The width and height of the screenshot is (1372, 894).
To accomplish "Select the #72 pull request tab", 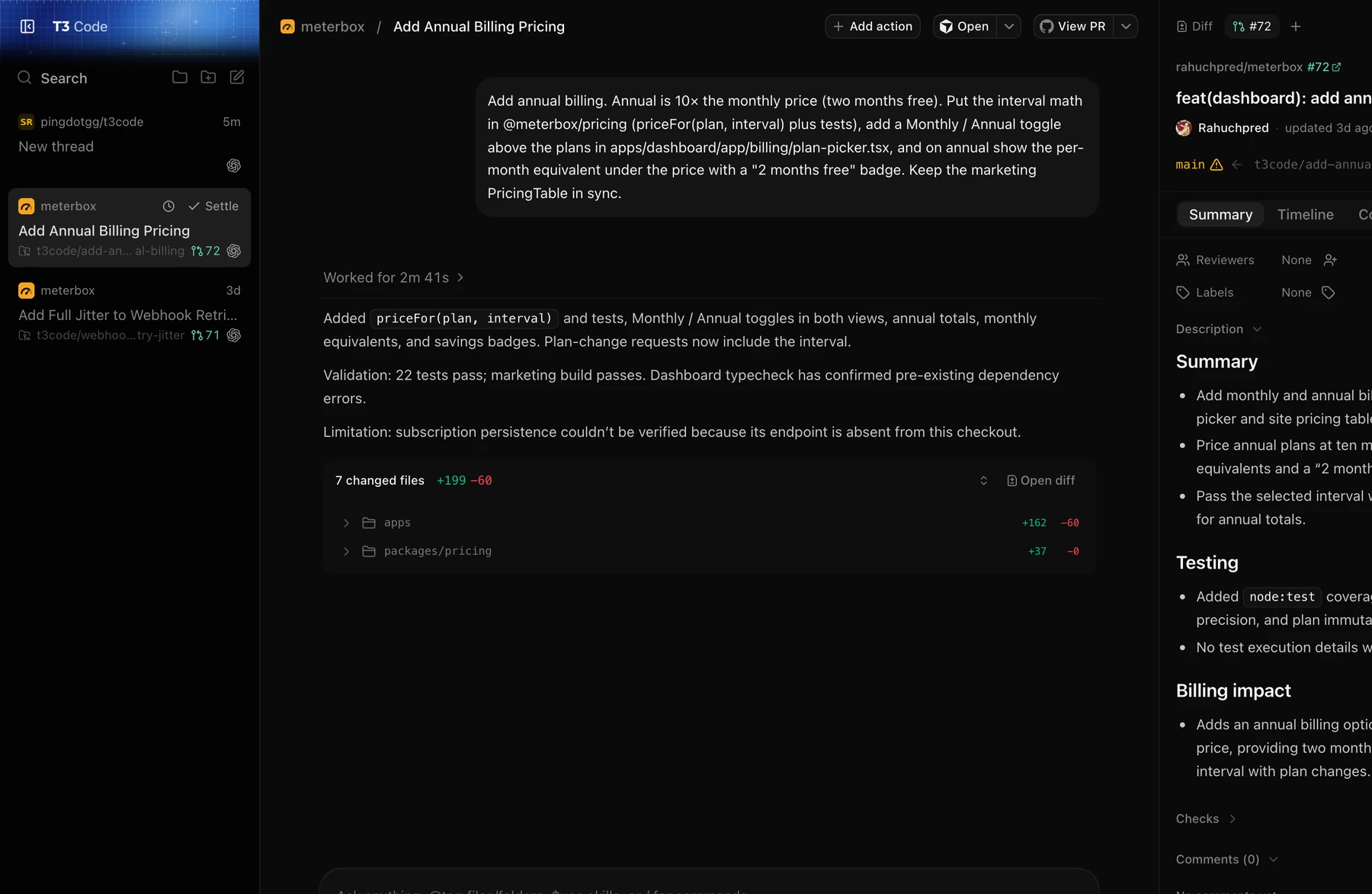I will pyautogui.click(x=1252, y=27).
